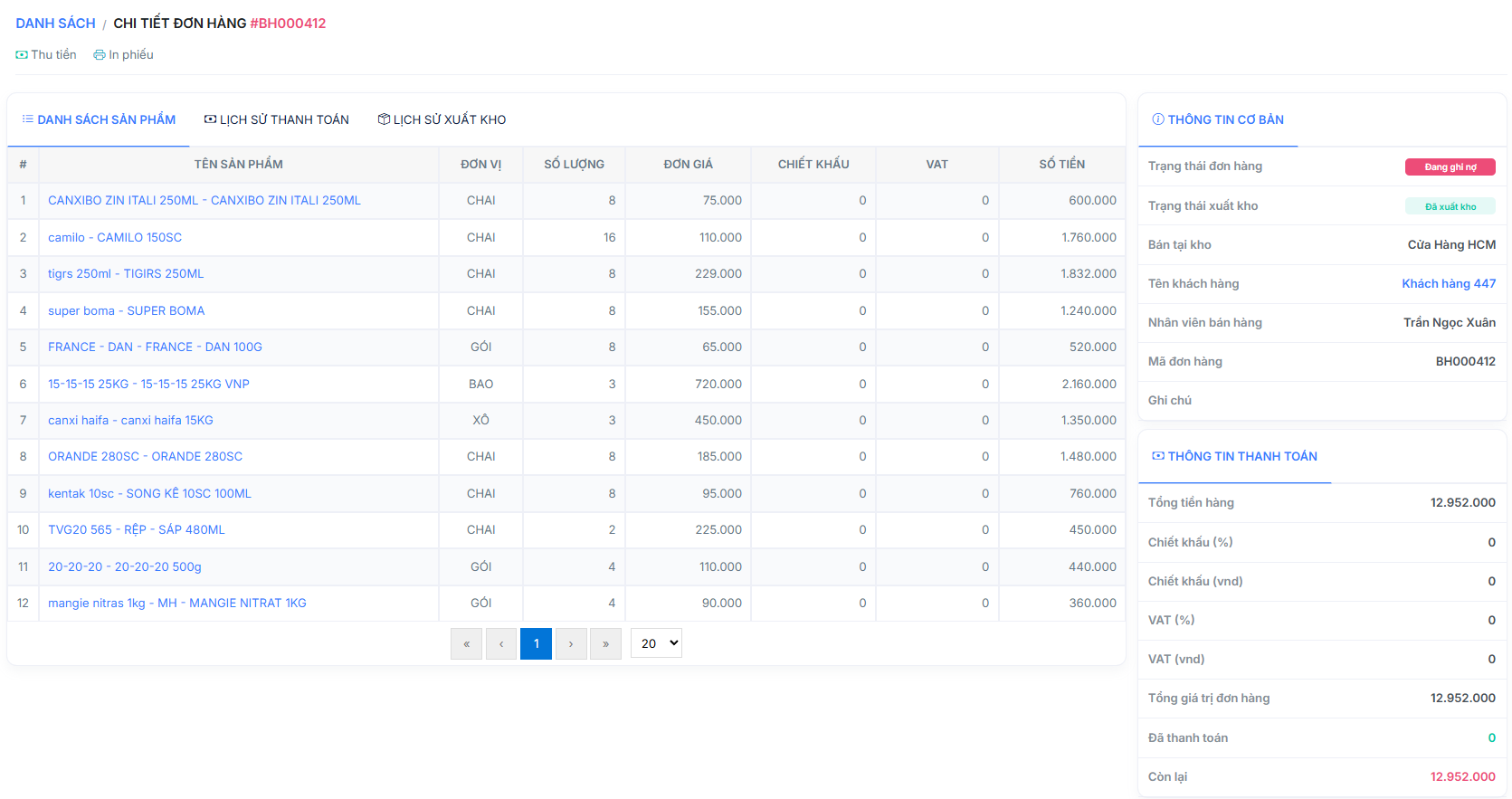Go to next page arrow
This screenshot has width=1512, height=799.
click(571, 644)
